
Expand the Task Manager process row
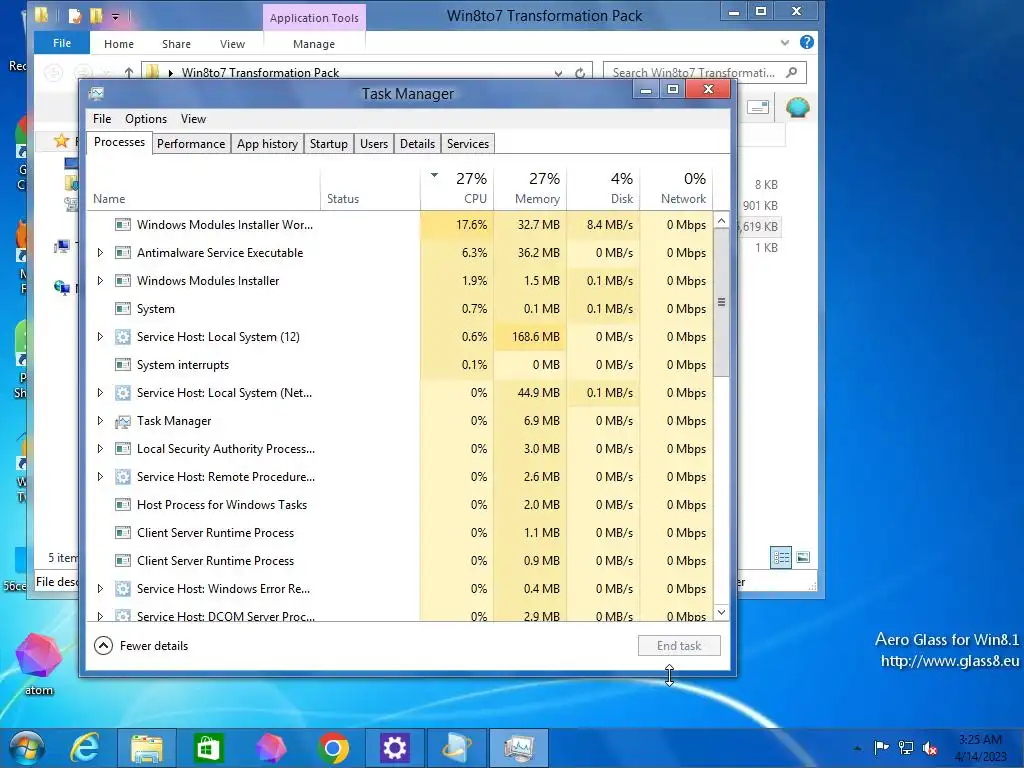pos(100,421)
